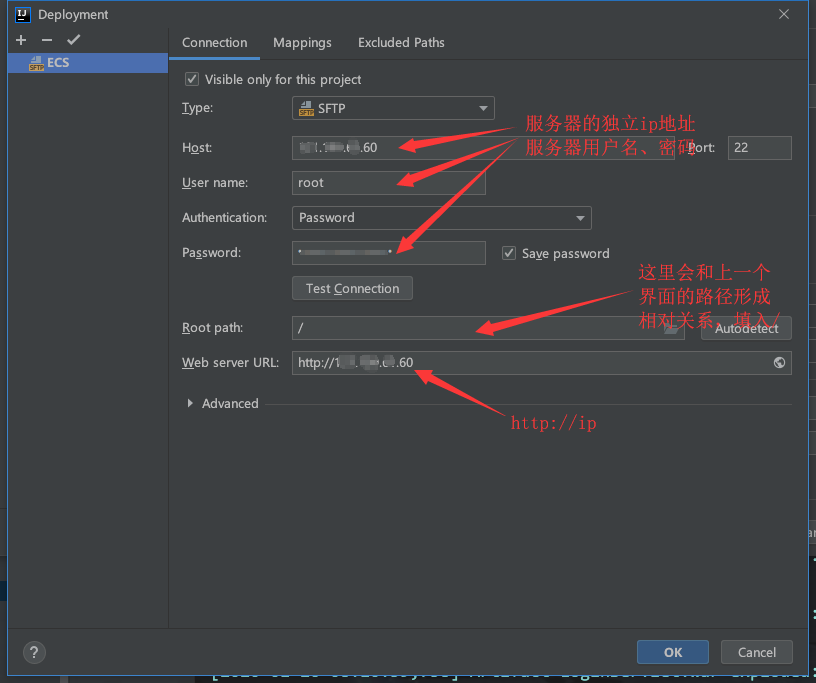
Task: Expand the Advanced section
Action: tap(190, 403)
